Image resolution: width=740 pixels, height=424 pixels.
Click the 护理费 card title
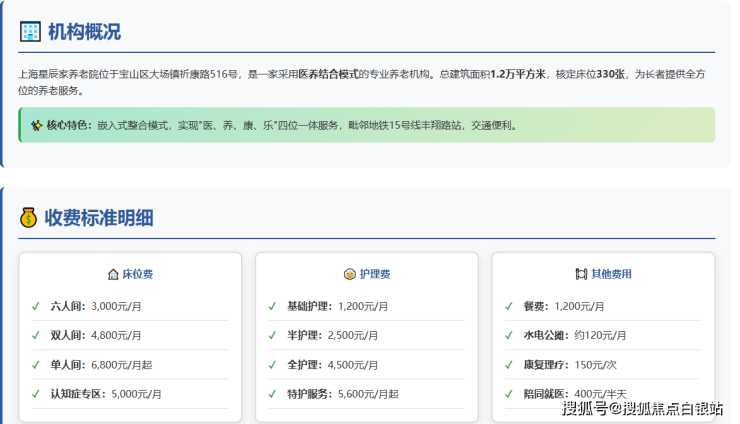coord(374,273)
